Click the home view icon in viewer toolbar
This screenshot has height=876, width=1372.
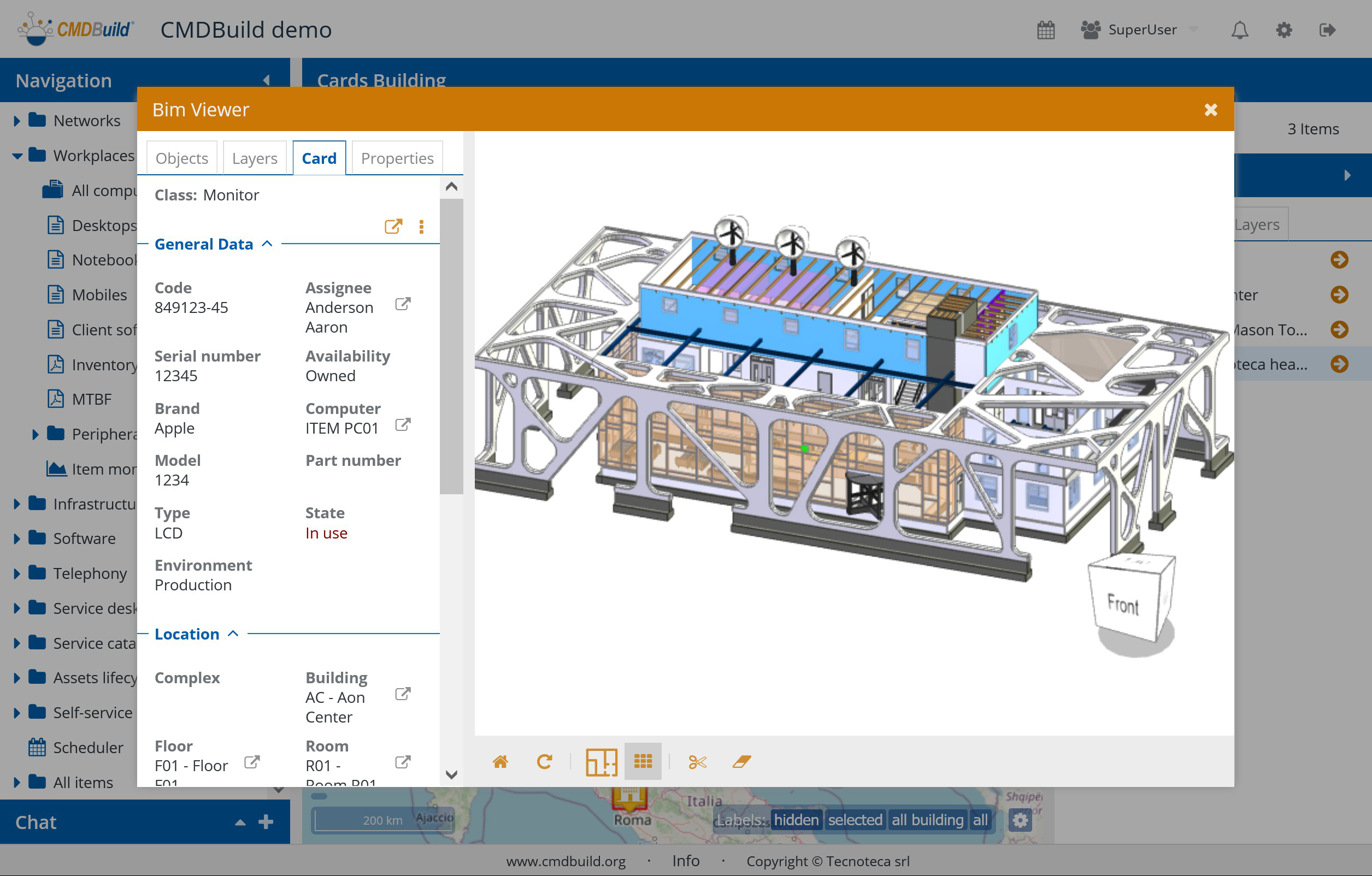click(500, 761)
